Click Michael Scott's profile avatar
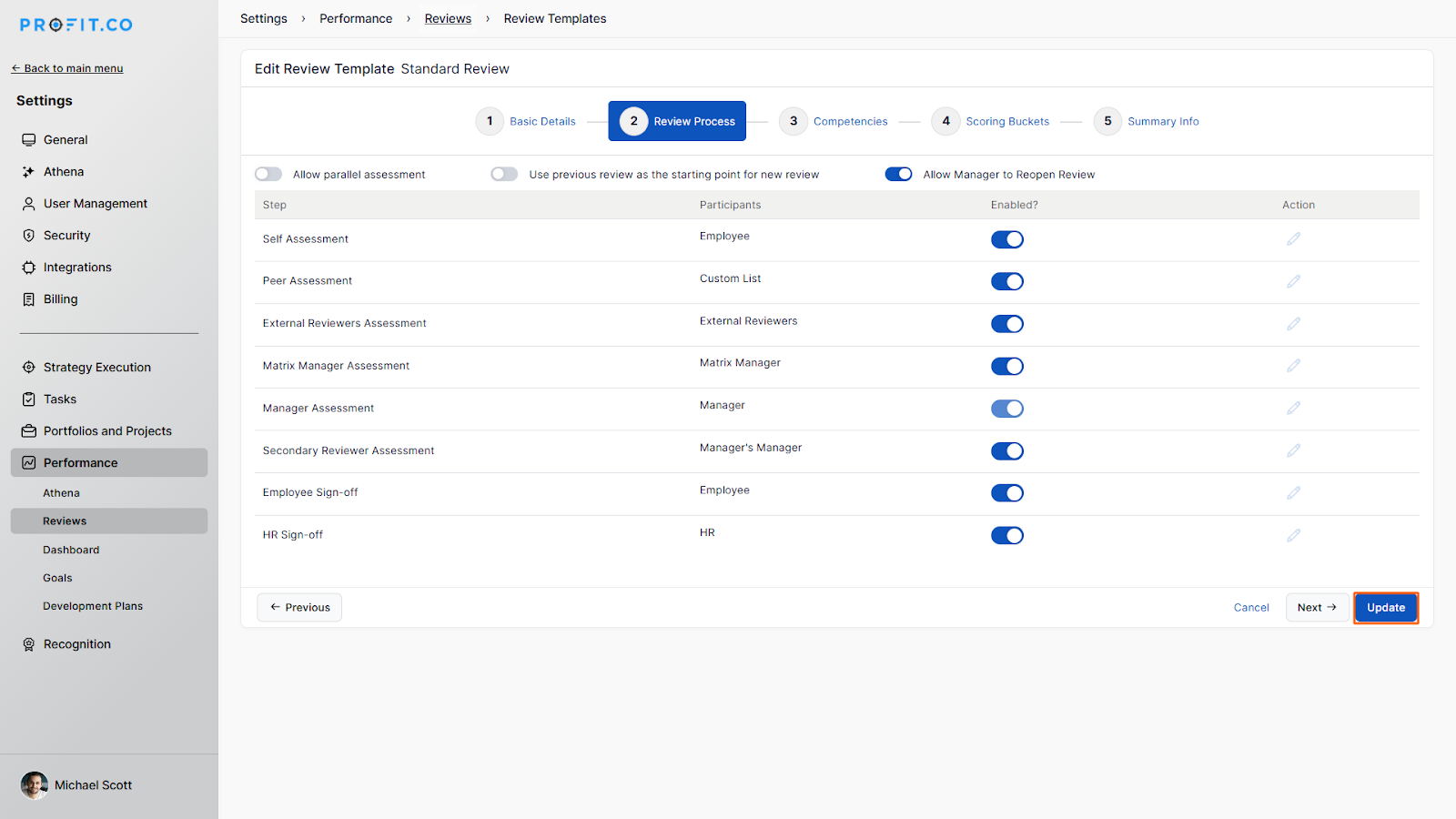This screenshot has height=819, width=1456. pyautogui.click(x=35, y=785)
